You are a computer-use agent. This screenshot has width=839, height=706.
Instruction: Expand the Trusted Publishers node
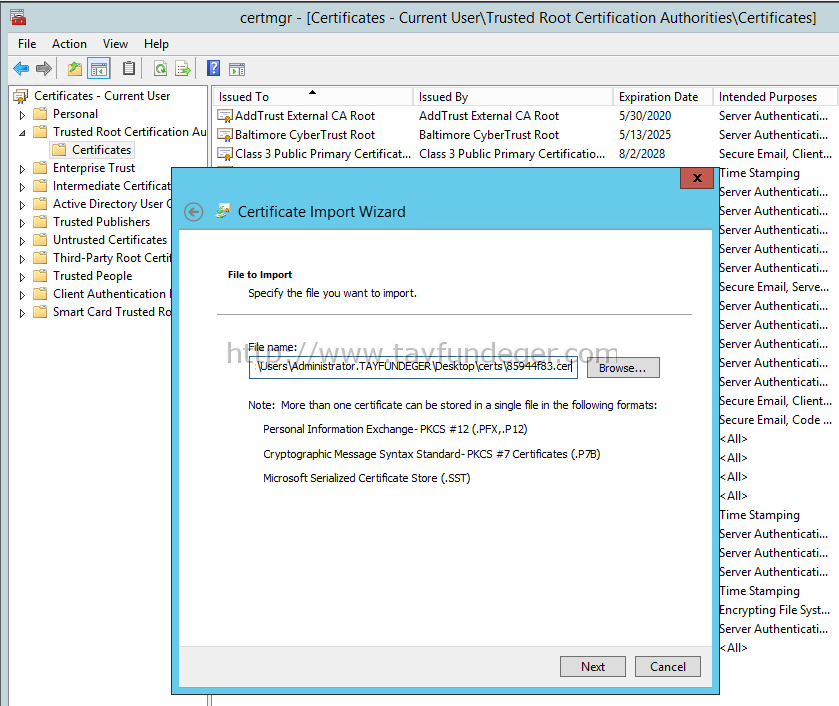pos(22,223)
